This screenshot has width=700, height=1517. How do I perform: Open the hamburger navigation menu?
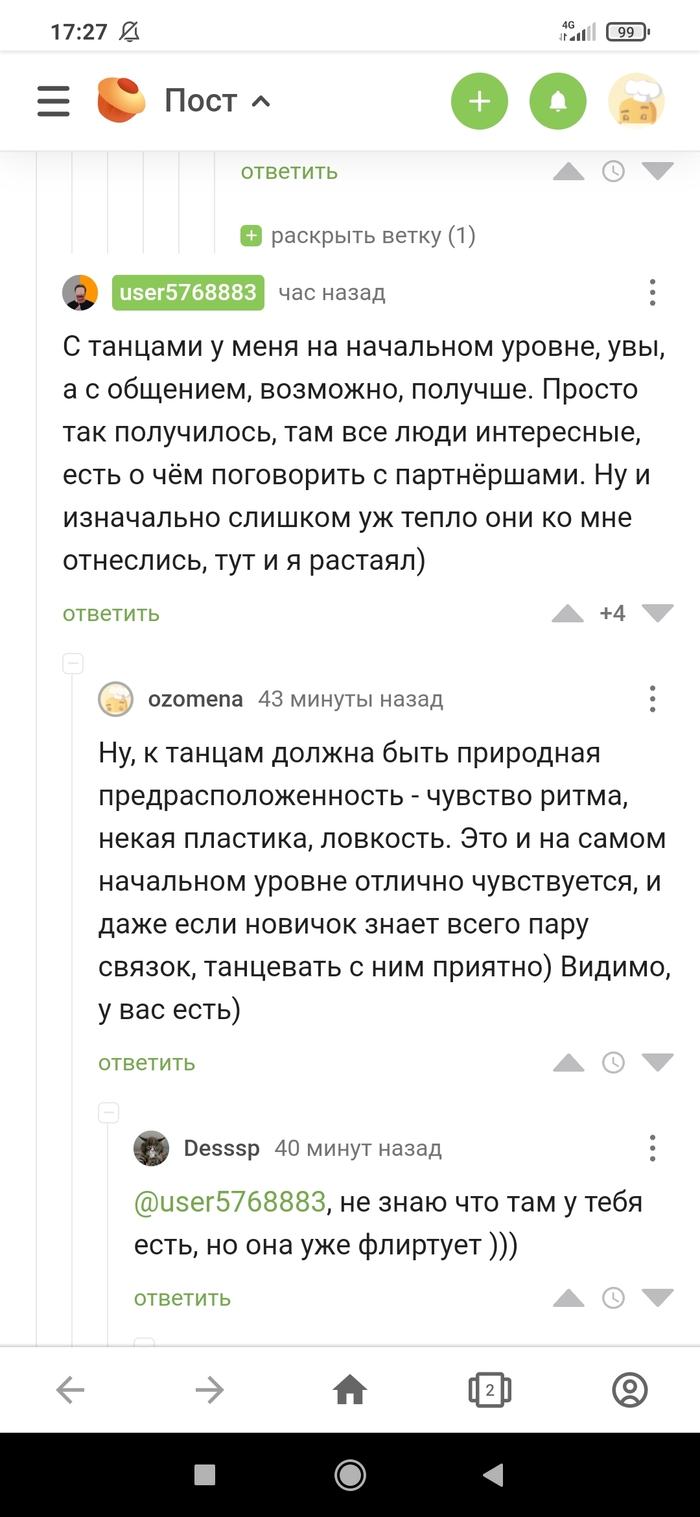coord(52,101)
